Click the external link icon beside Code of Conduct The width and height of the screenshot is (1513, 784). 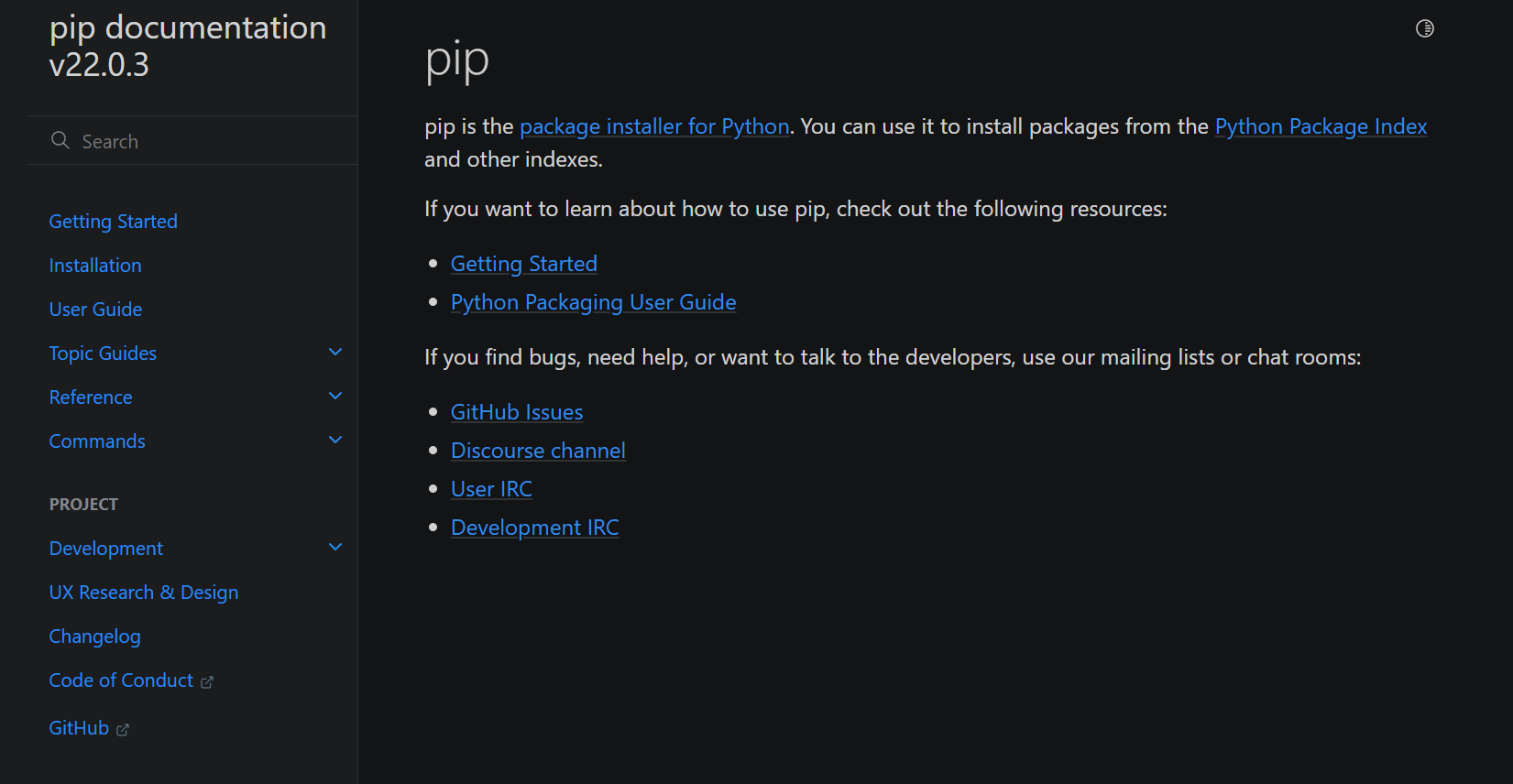pyautogui.click(x=207, y=681)
